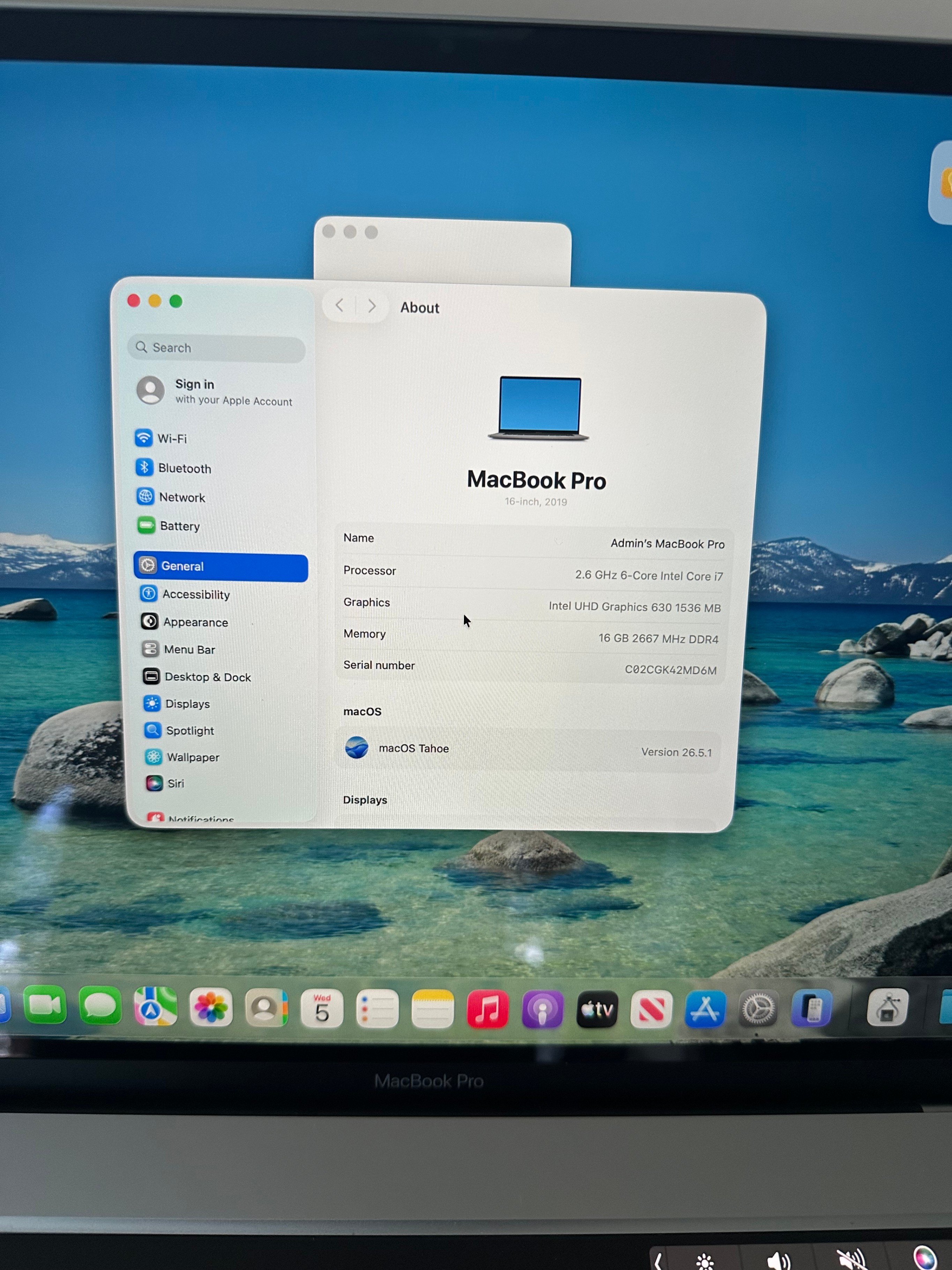Click the 2.6 GHz 6-Core Intel Core i7 value
This screenshot has width=952, height=1270.
click(x=649, y=575)
